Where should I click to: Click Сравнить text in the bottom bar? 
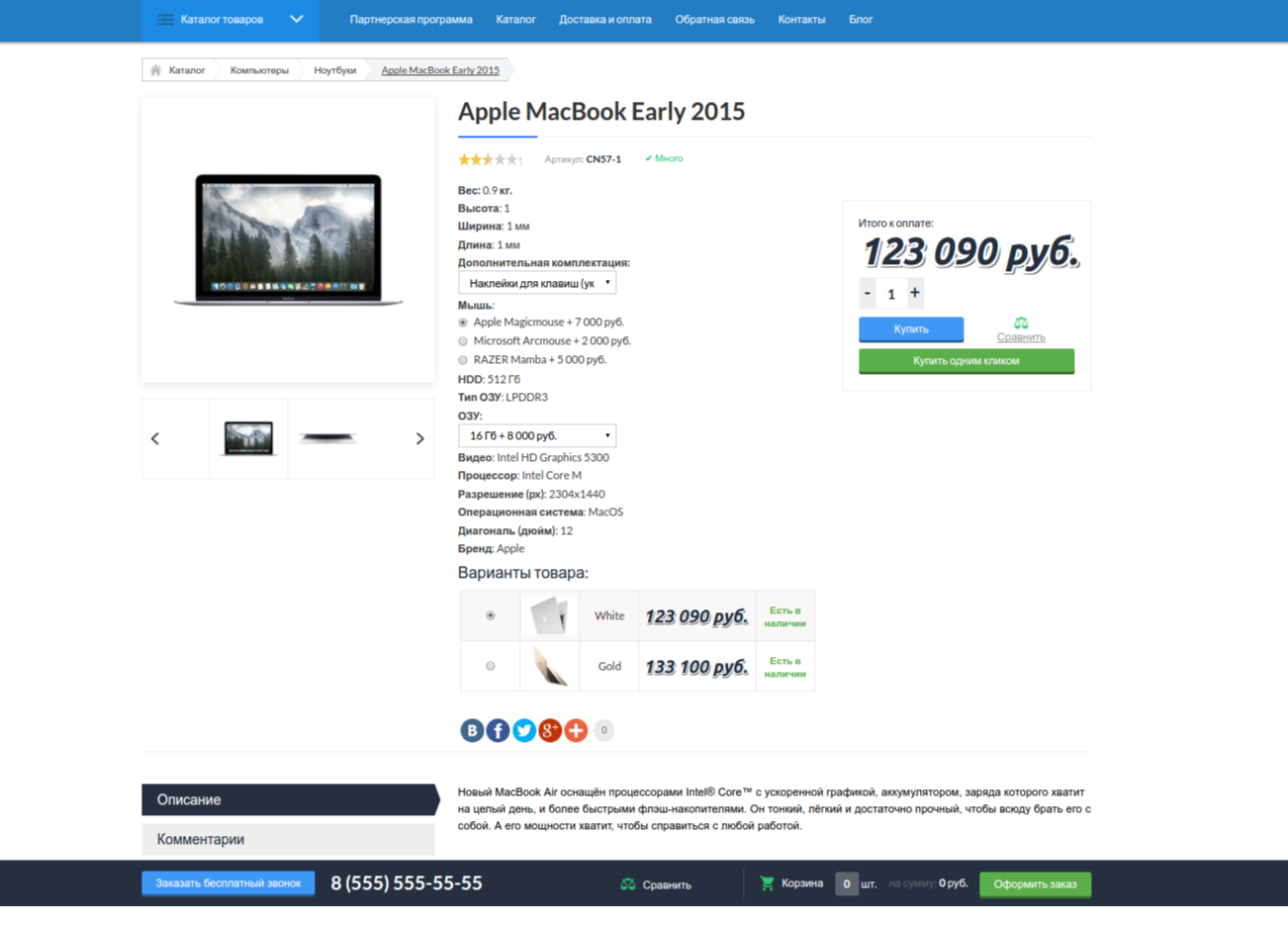(x=667, y=885)
